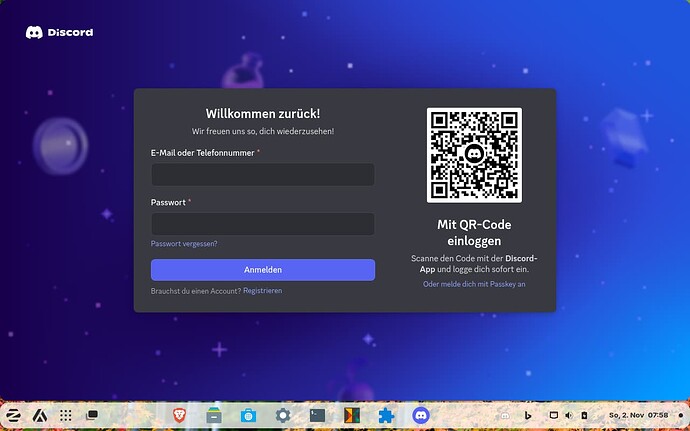
Task: Focus the E-Mail oder Telefonnummer field
Action: (262, 174)
